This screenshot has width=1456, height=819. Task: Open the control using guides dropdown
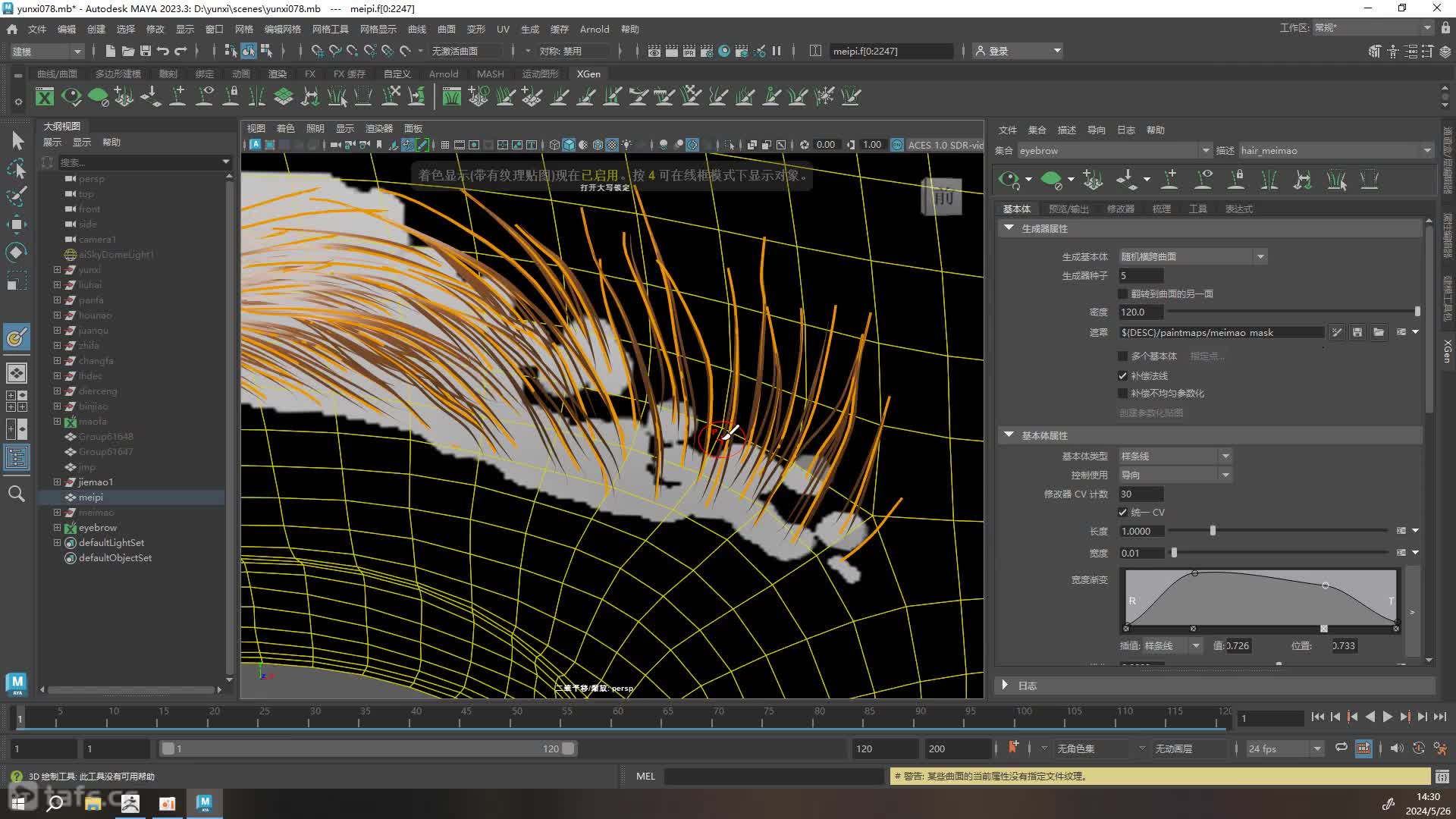pyautogui.click(x=1175, y=475)
